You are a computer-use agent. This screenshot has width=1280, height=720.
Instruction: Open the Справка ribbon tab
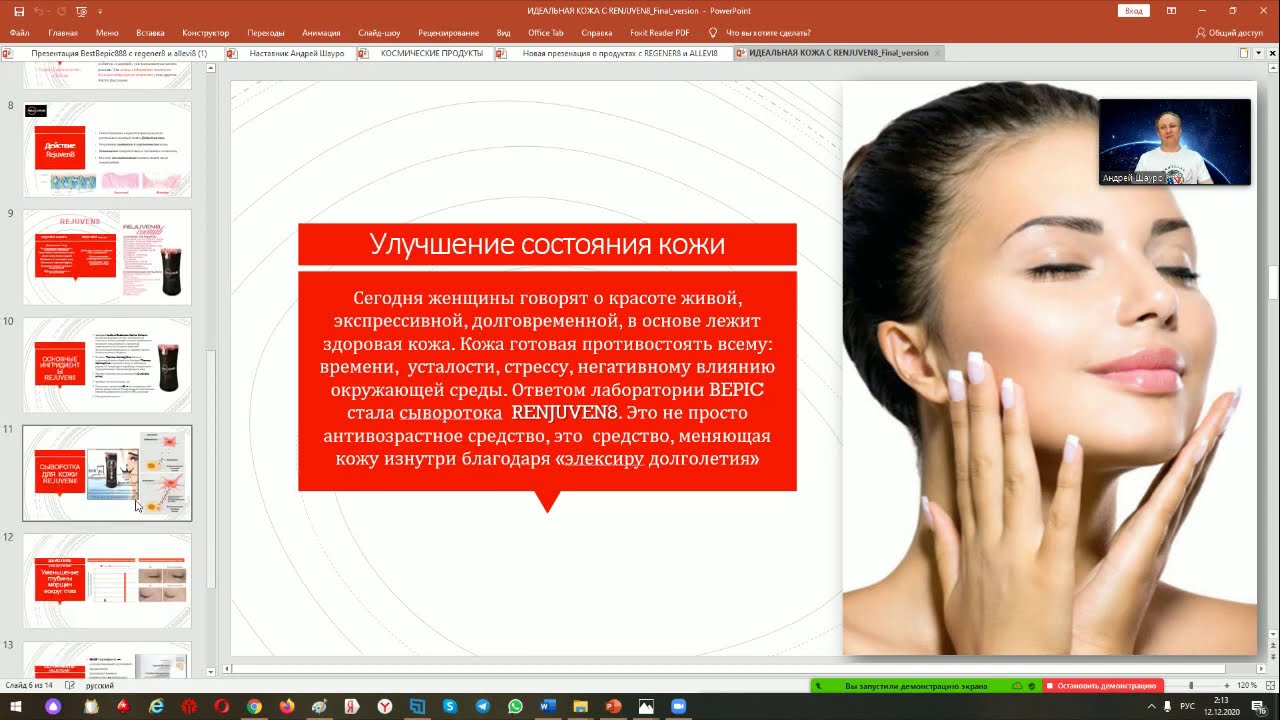pyautogui.click(x=596, y=33)
